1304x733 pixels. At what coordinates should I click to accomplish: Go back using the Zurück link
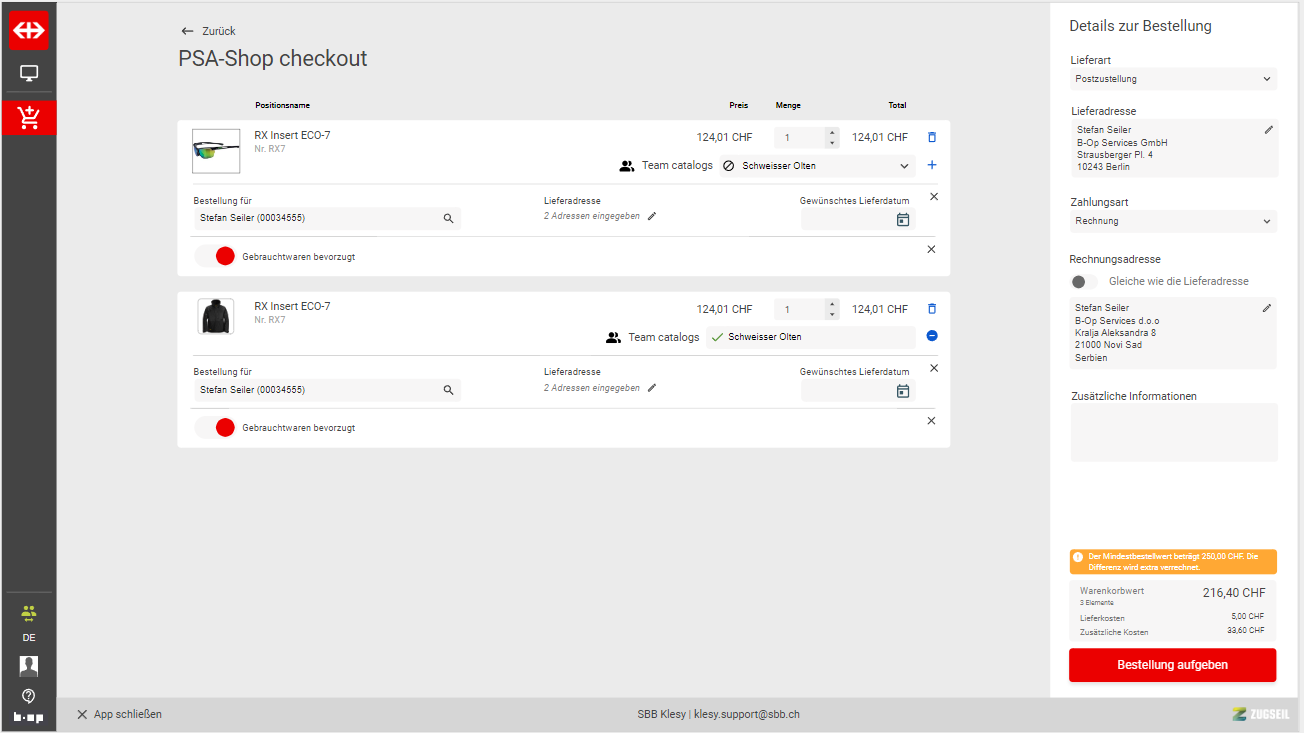tap(208, 31)
